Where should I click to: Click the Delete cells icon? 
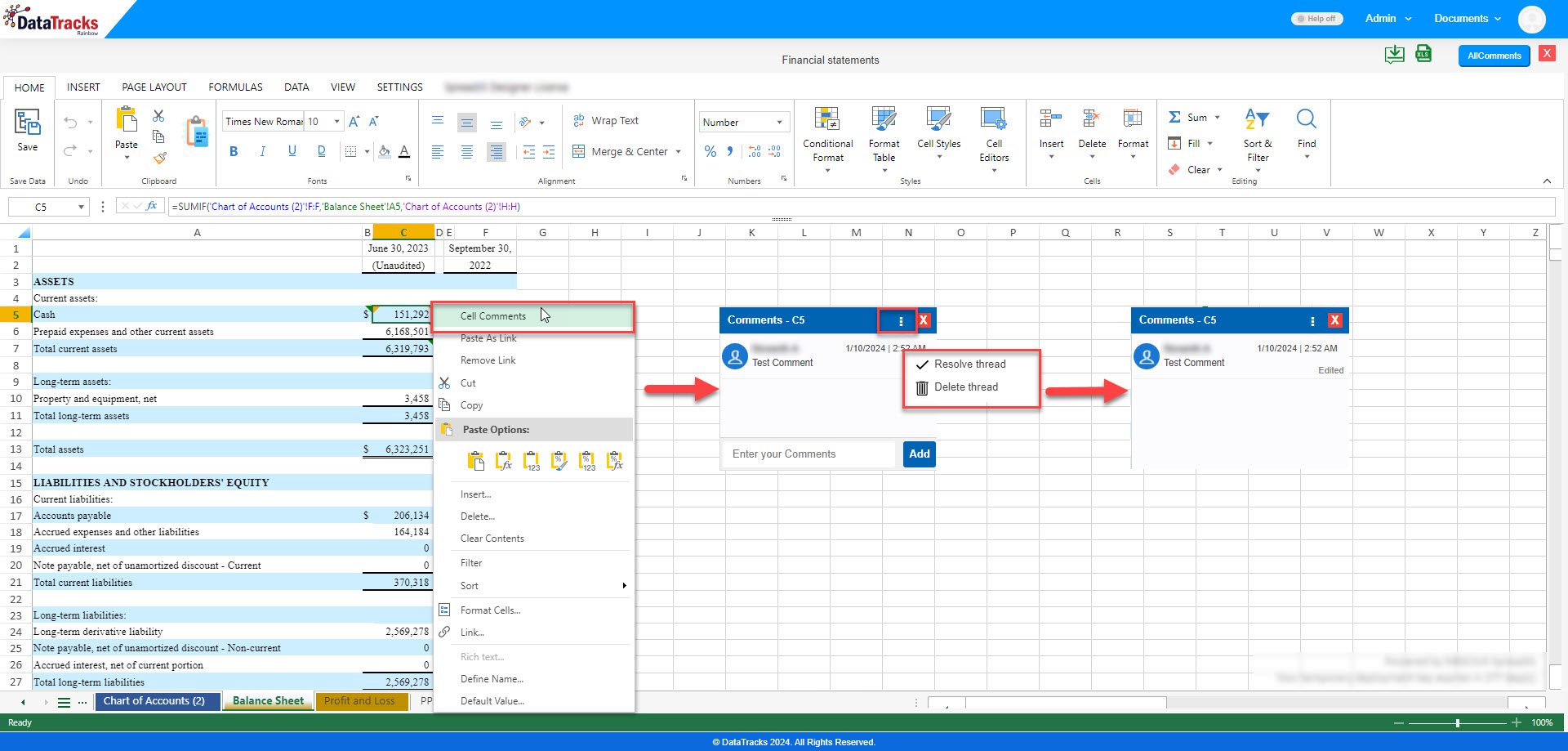1092,119
